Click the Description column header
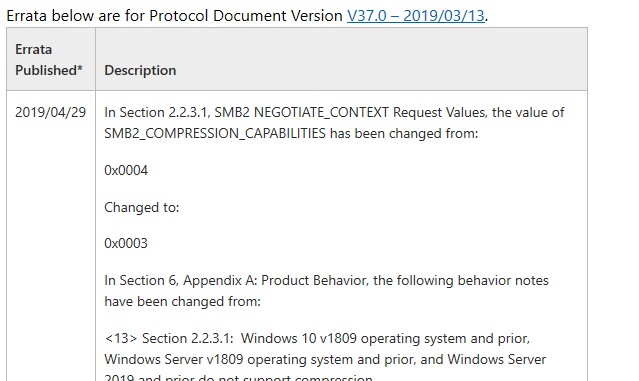The image size is (639, 381). coord(140,70)
